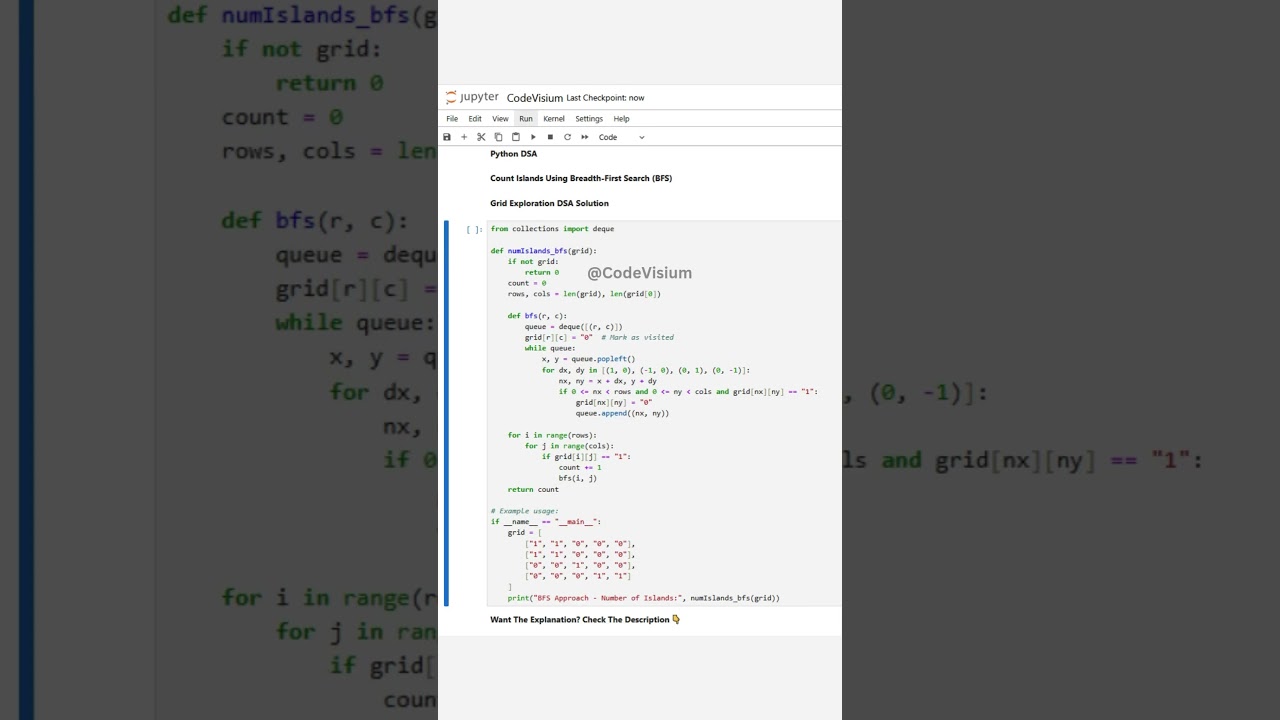Click the 'queue = deque([(r, c)])' line

pos(574,327)
